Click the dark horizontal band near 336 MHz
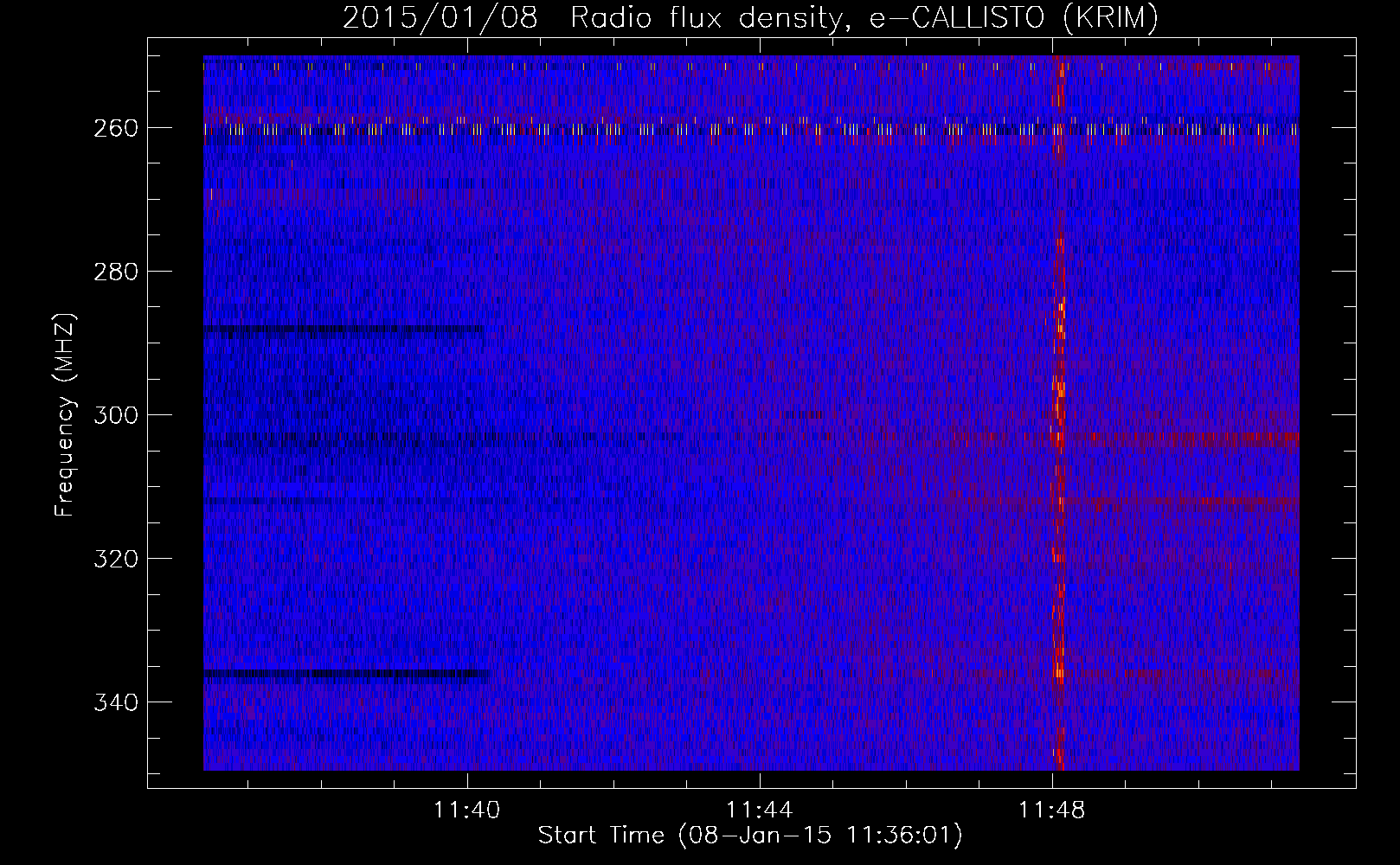 [346, 674]
